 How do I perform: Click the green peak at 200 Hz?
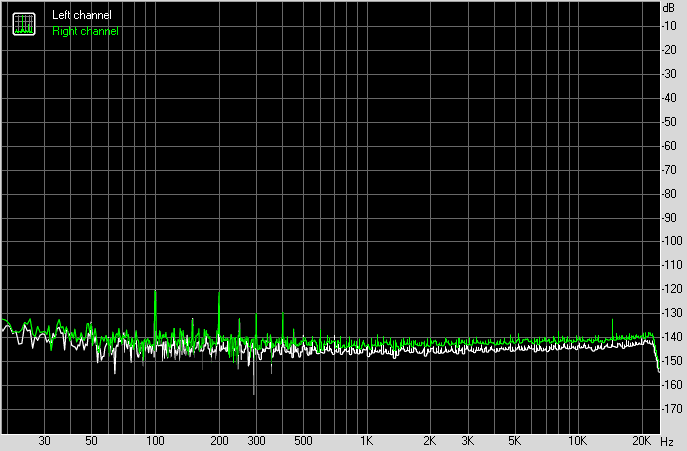[x=219, y=313]
